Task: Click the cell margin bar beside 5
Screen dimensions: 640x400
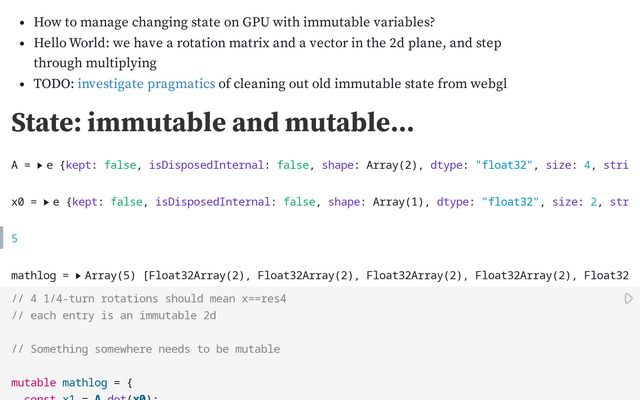Action: tap(2, 238)
